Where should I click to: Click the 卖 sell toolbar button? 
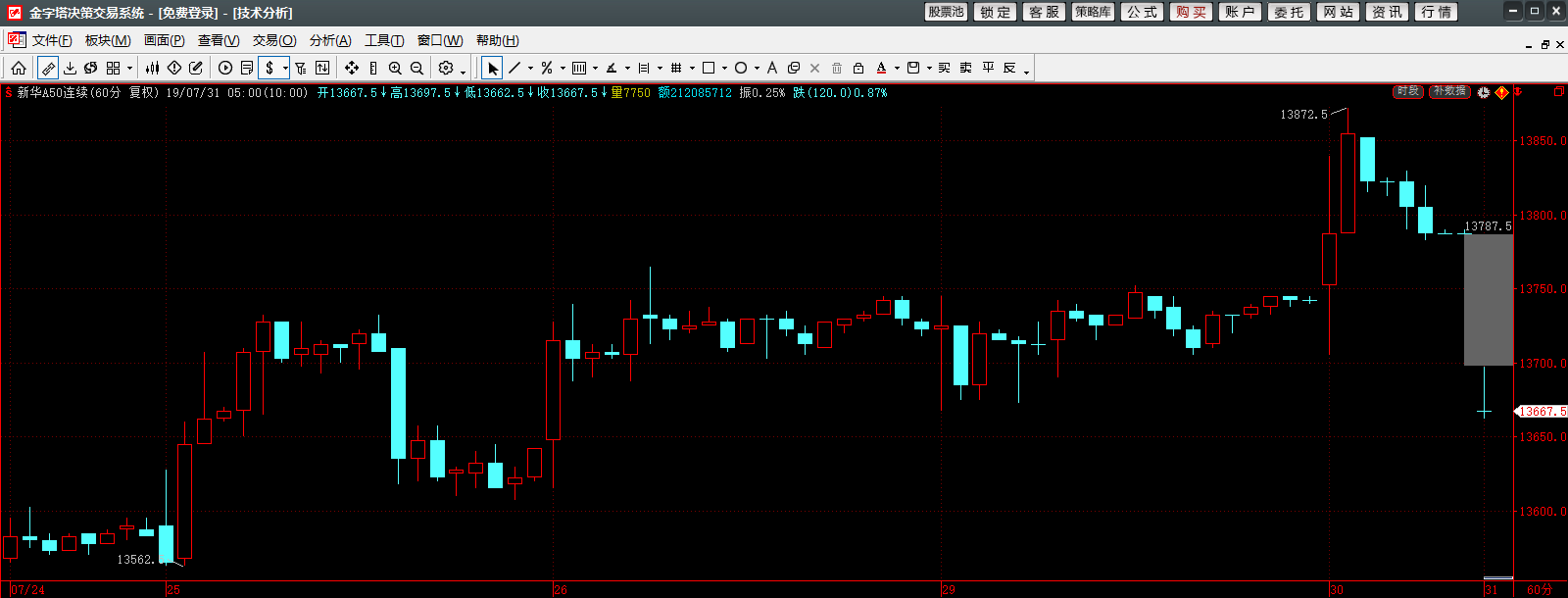[x=966, y=68]
